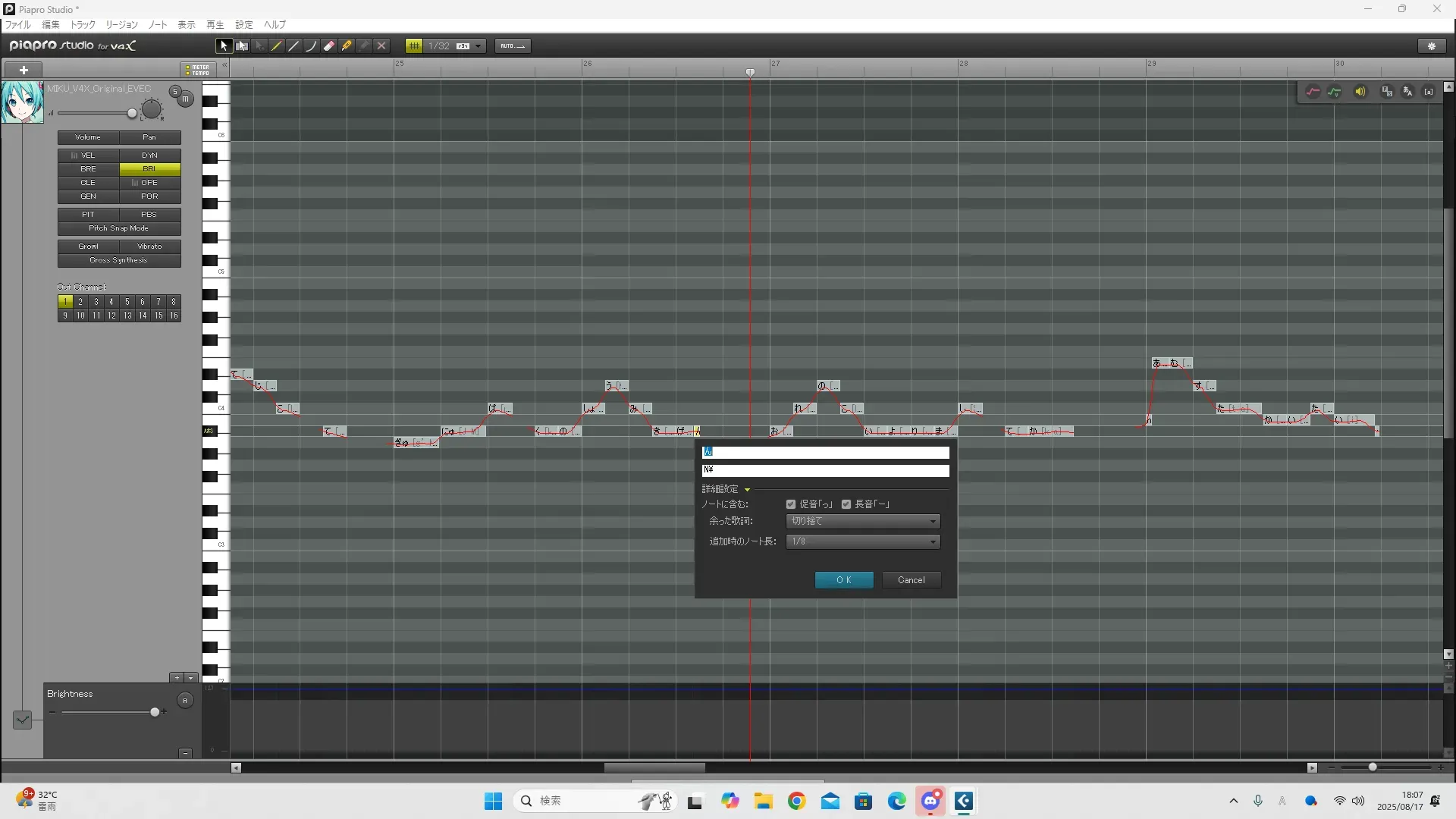The width and height of the screenshot is (1456, 819).
Task: Open the 追加時のノート長 dropdown
Action: (863, 541)
